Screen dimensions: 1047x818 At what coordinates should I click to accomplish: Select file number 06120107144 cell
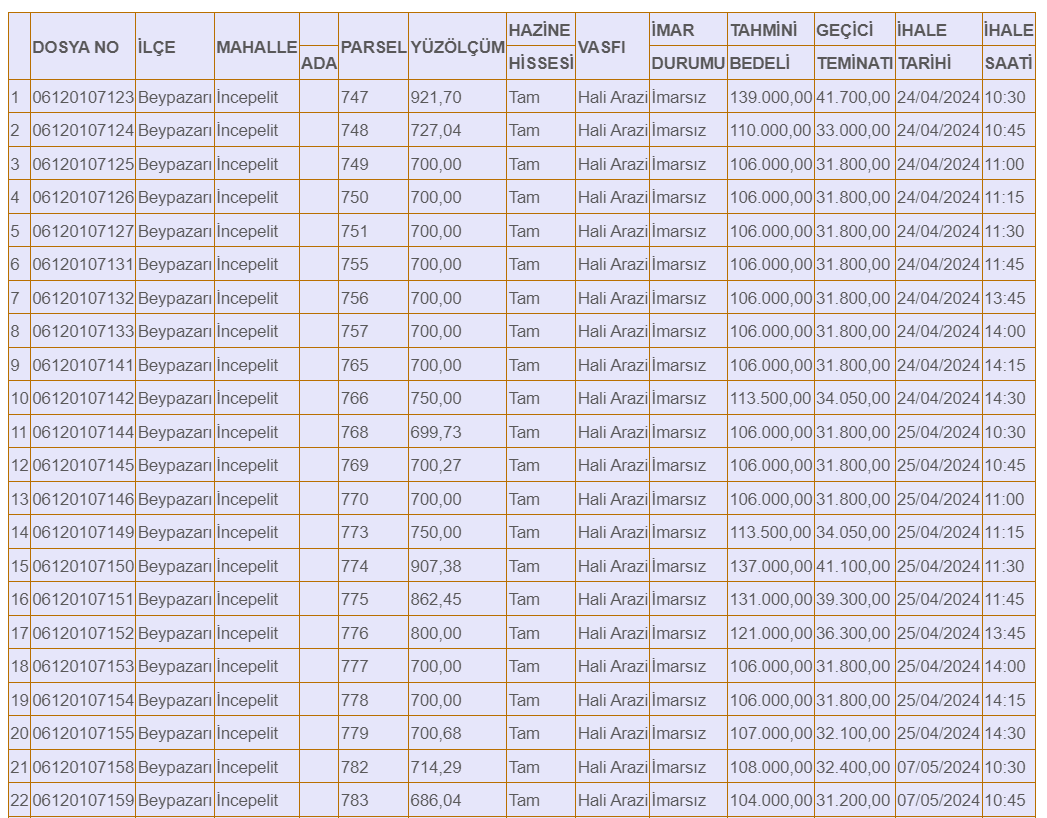pos(83,433)
